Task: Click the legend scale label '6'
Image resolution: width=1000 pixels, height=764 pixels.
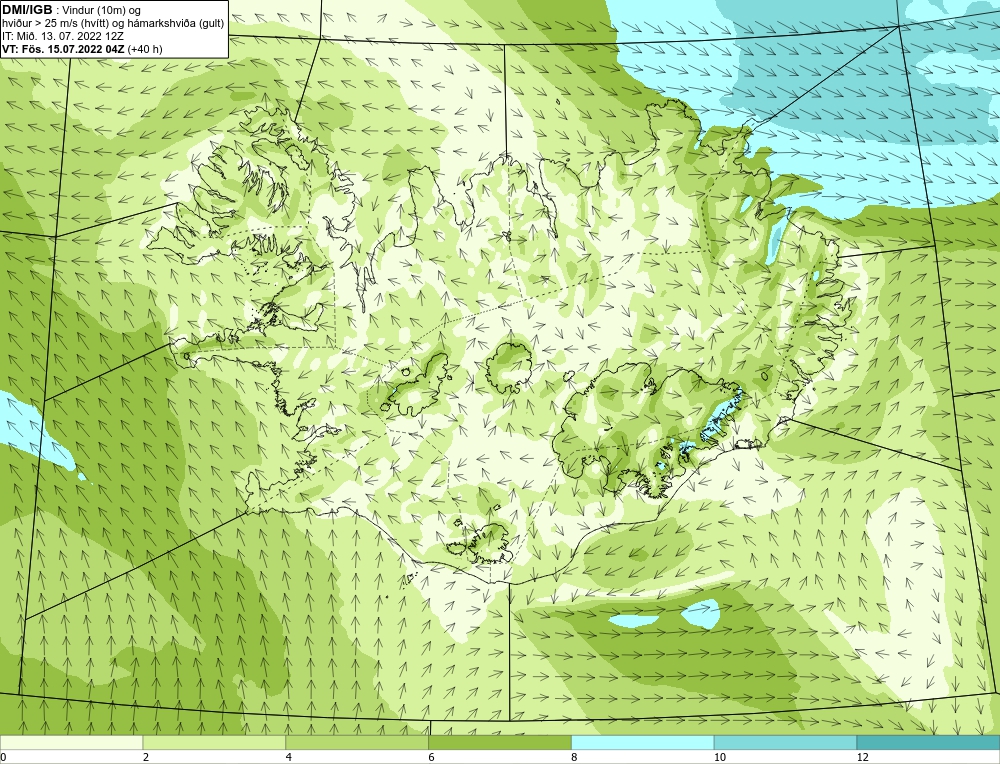Action: click(x=432, y=757)
